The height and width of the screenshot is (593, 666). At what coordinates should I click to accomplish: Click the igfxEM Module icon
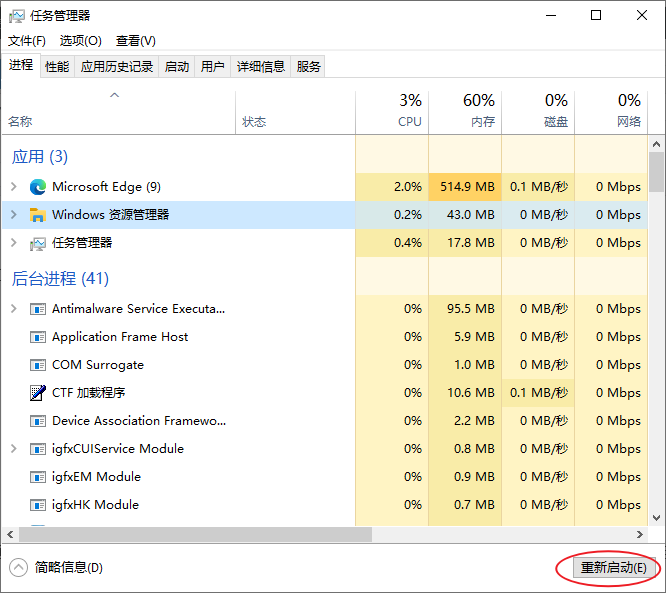pos(38,477)
